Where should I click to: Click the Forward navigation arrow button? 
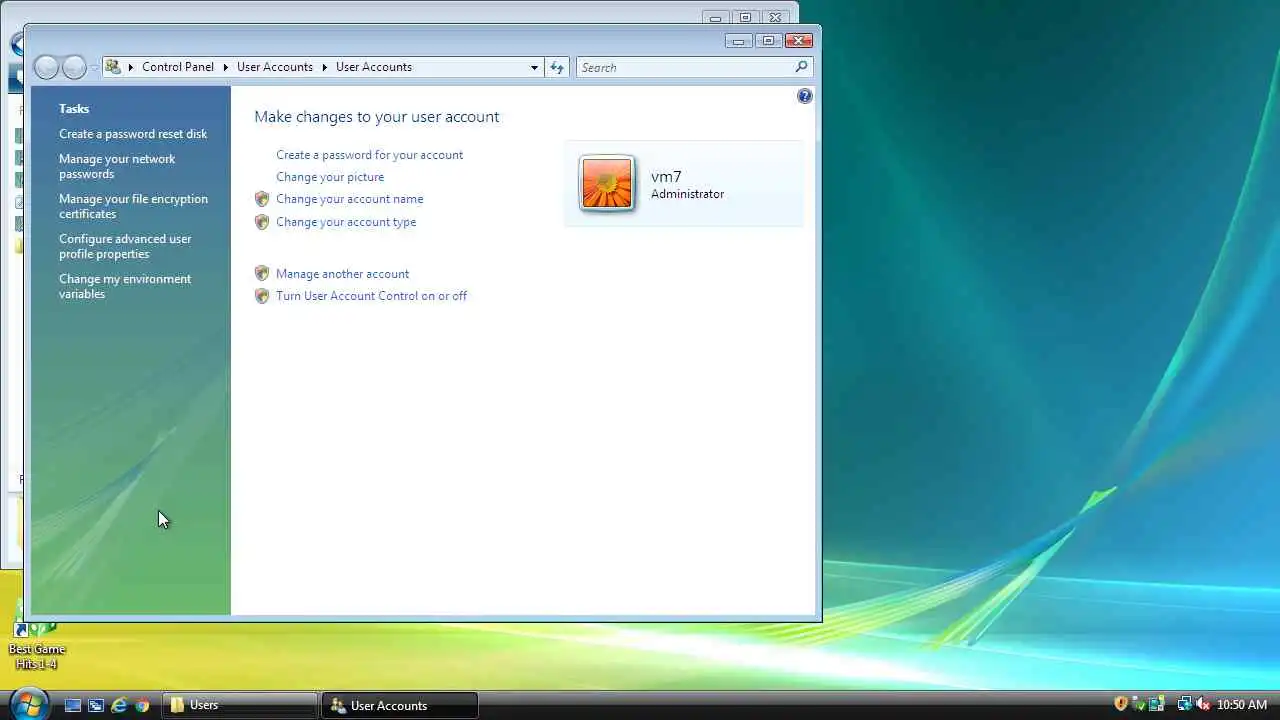[x=75, y=67]
